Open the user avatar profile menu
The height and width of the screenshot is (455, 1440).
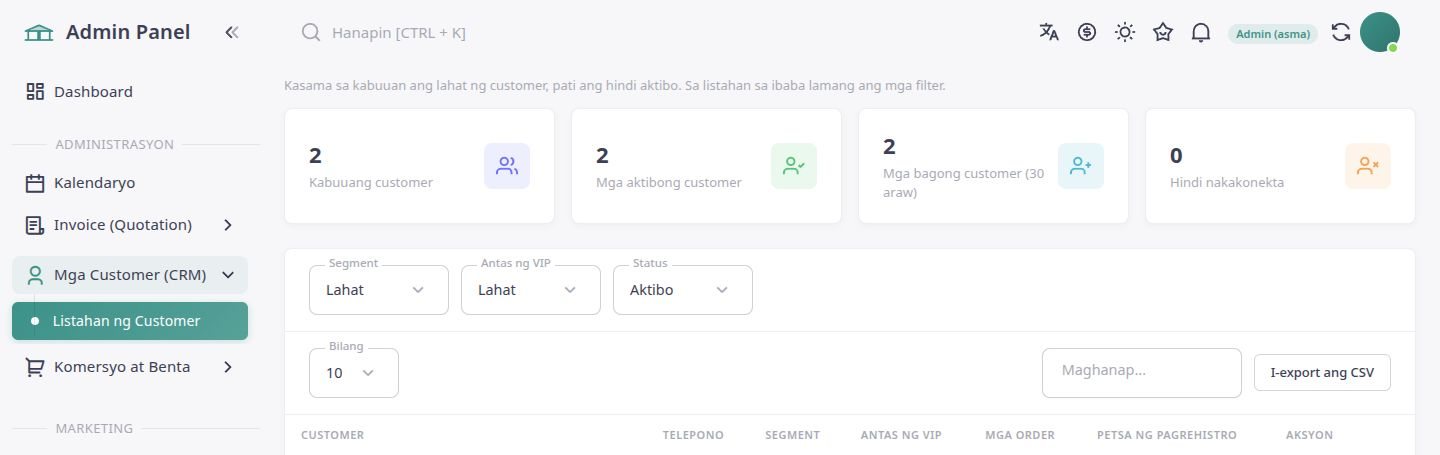click(x=1380, y=32)
